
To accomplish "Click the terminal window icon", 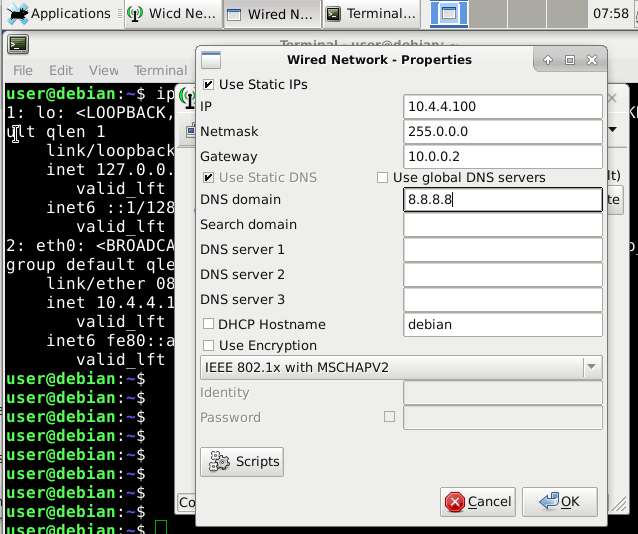I will click(17, 44).
